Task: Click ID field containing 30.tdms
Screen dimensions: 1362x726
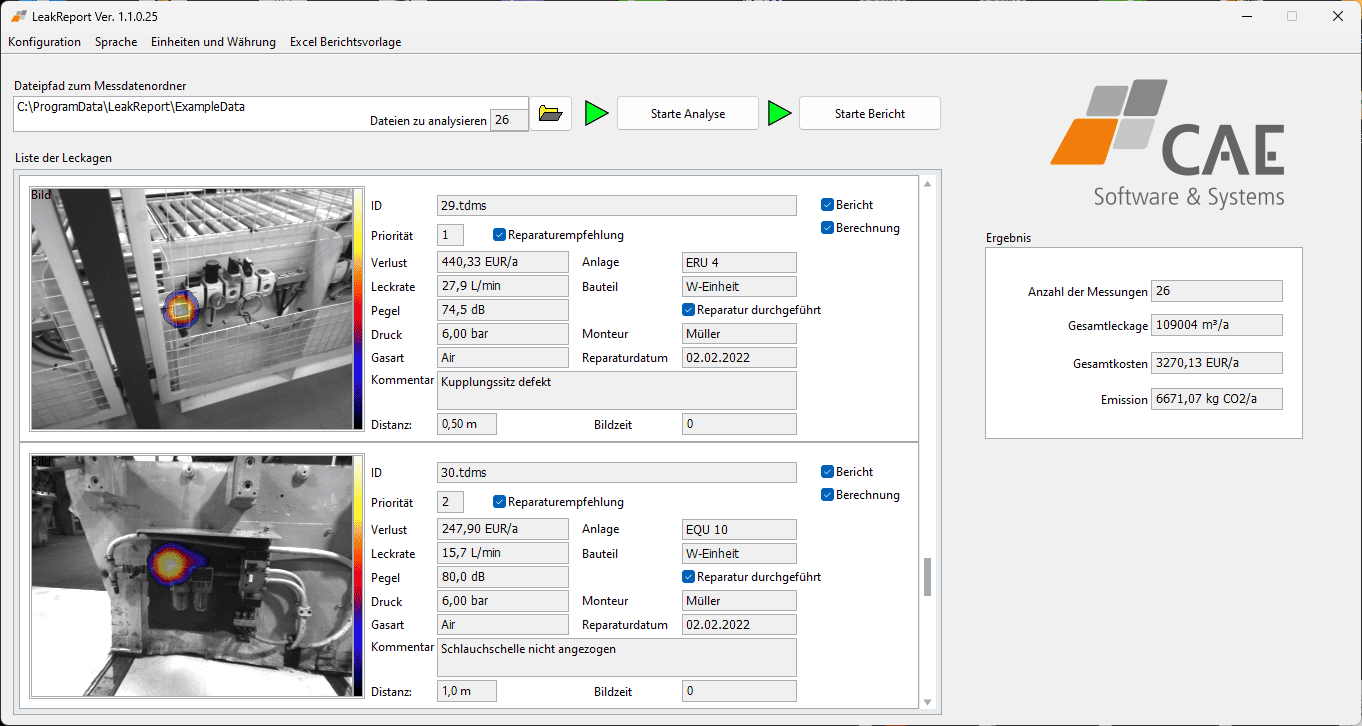Action: pyautogui.click(x=616, y=472)
